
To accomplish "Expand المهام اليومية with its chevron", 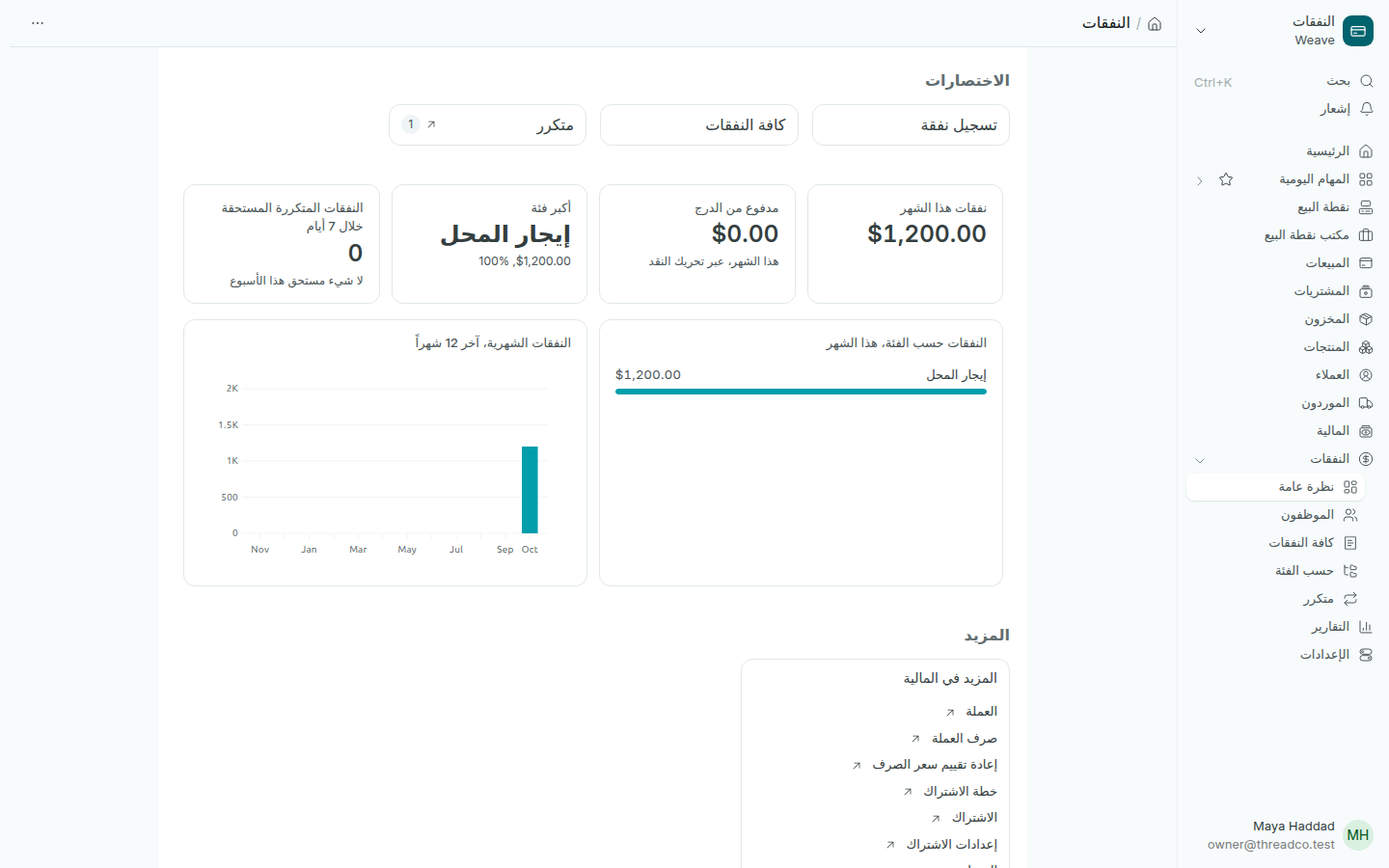I will pyautogui.click(x=1200, y=180).
